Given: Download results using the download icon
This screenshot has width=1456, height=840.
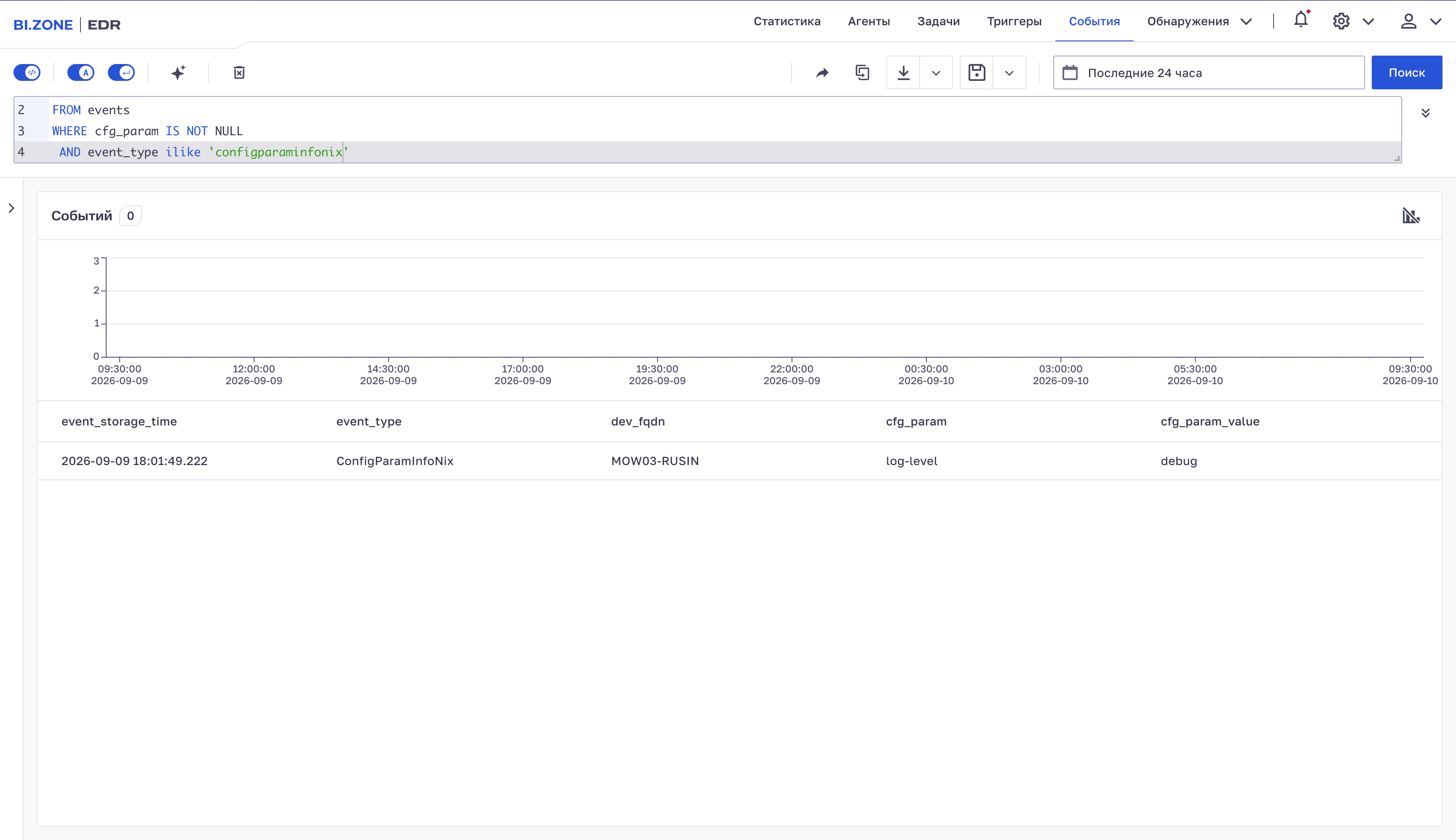Looking at the screenshot, I should point(903,73).
